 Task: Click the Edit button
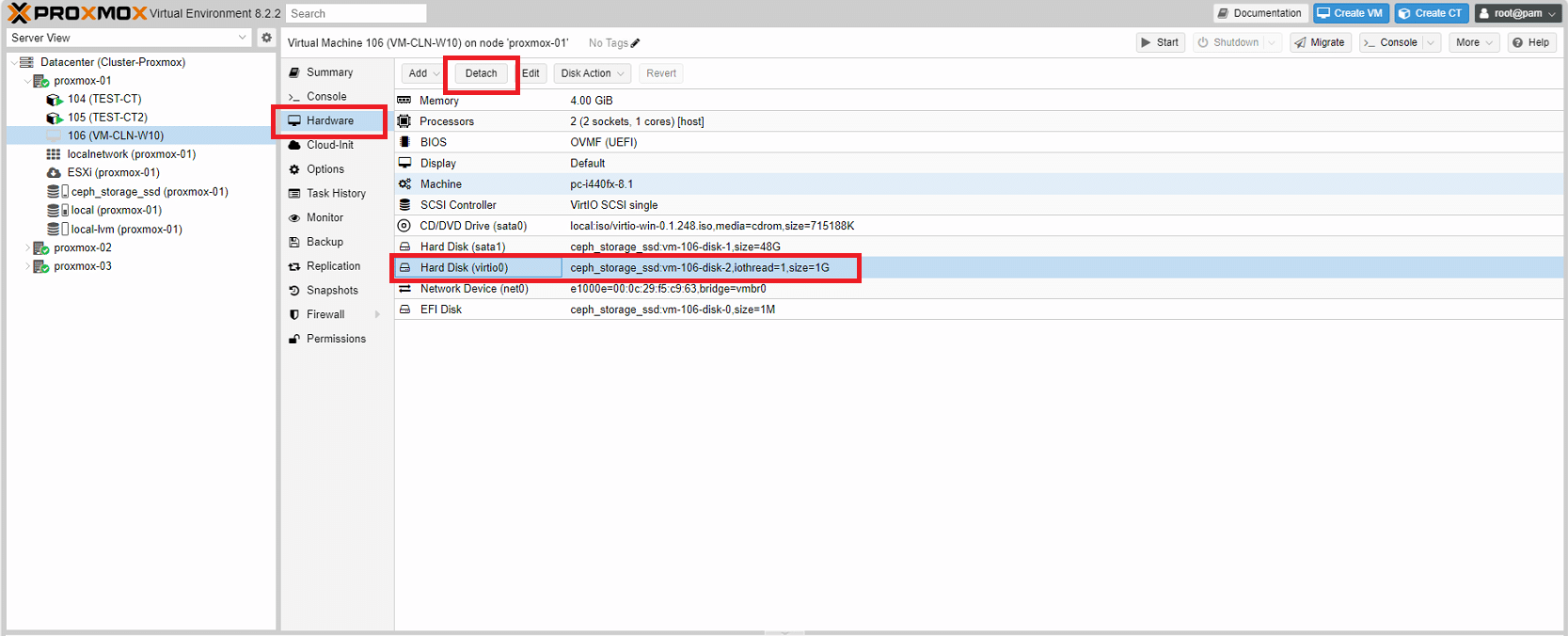(x=531, y=73)
